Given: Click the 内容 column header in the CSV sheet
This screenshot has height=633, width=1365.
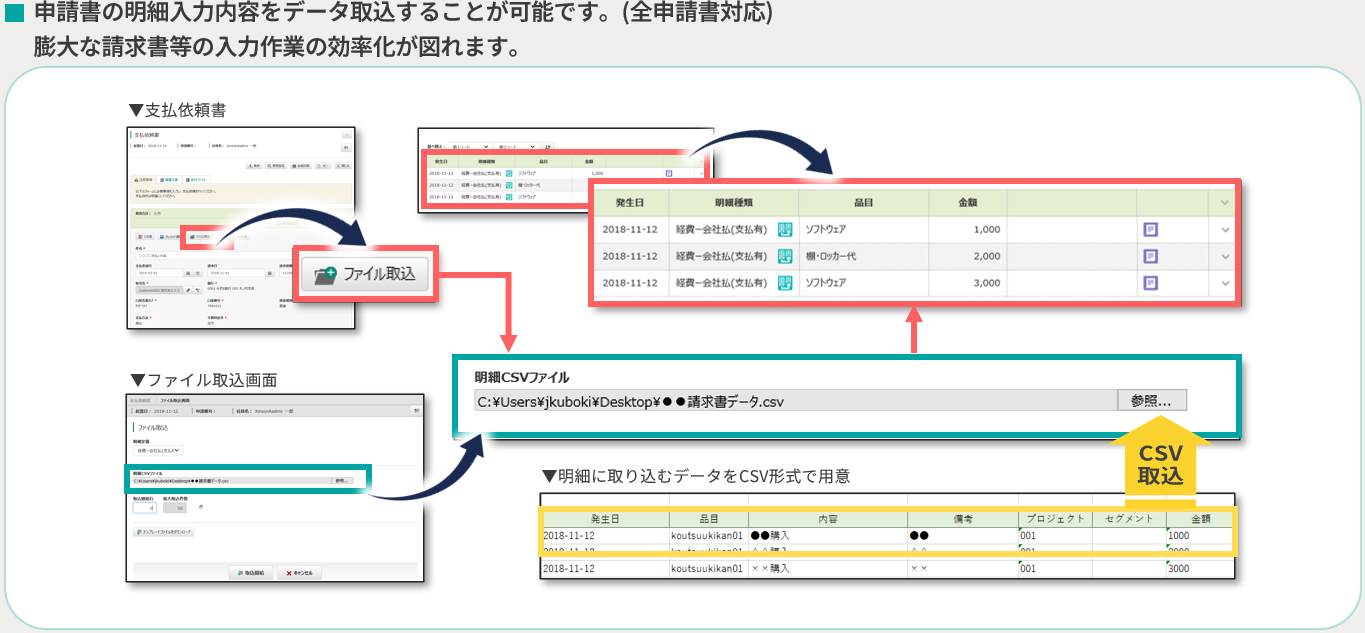Looking at the screenshot, I should (828, 519).
